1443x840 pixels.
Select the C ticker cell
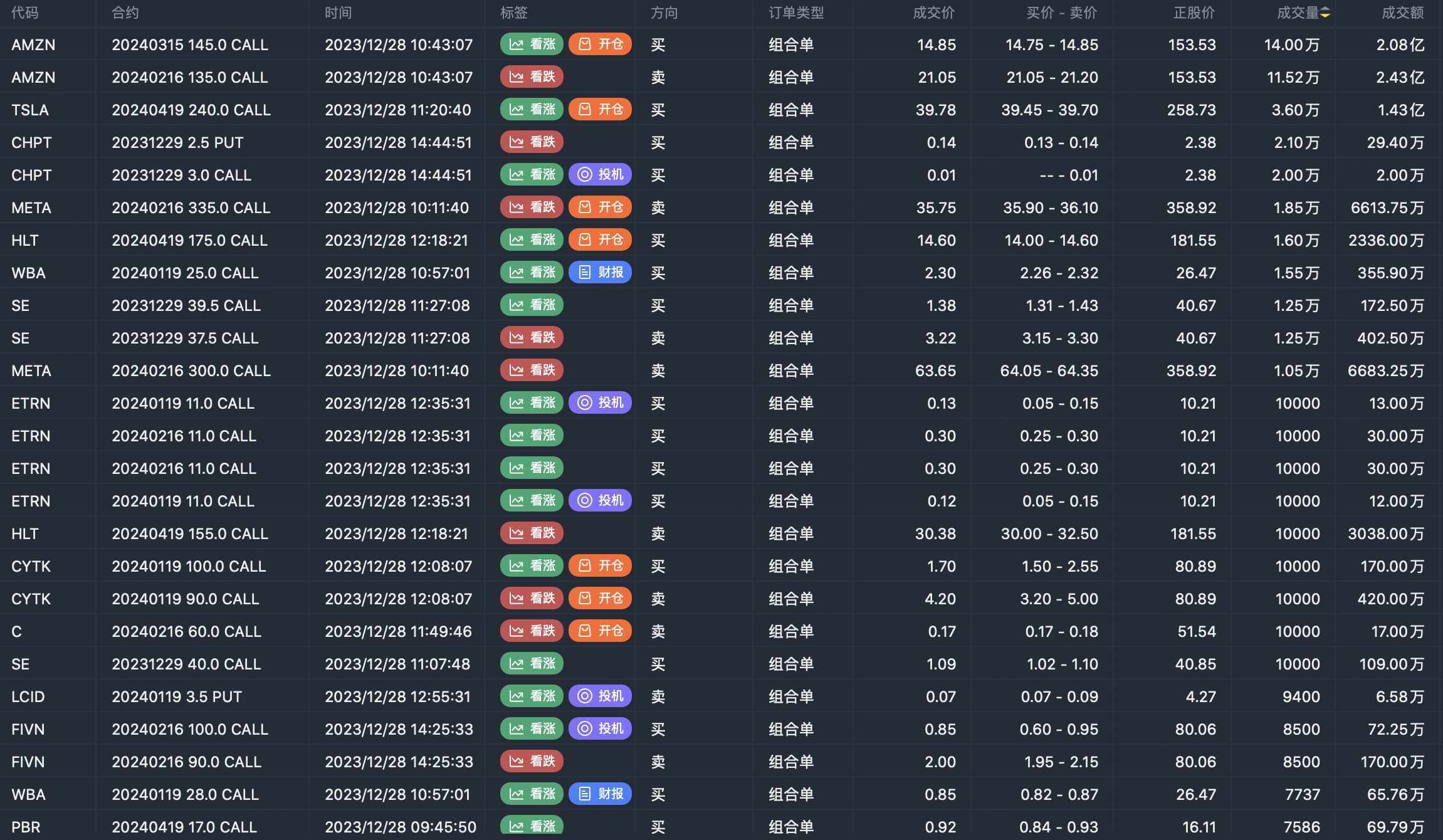coord(16,631)
